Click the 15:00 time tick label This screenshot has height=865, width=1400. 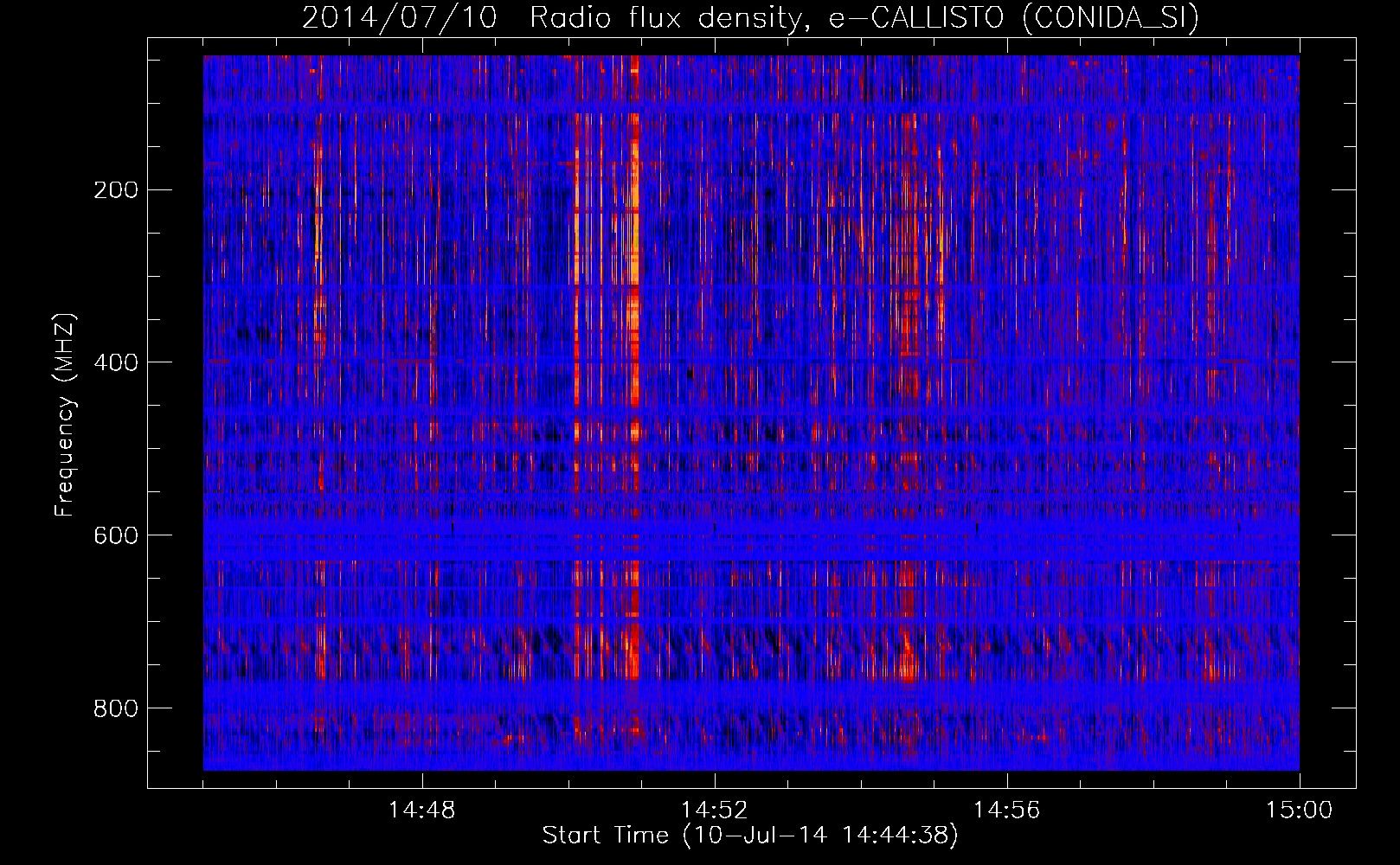tap(1300, 811)
